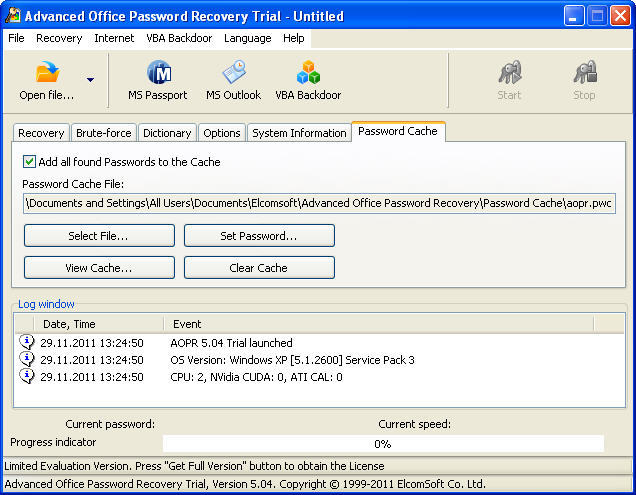Click the Open file folder icon

pos(47,72)
